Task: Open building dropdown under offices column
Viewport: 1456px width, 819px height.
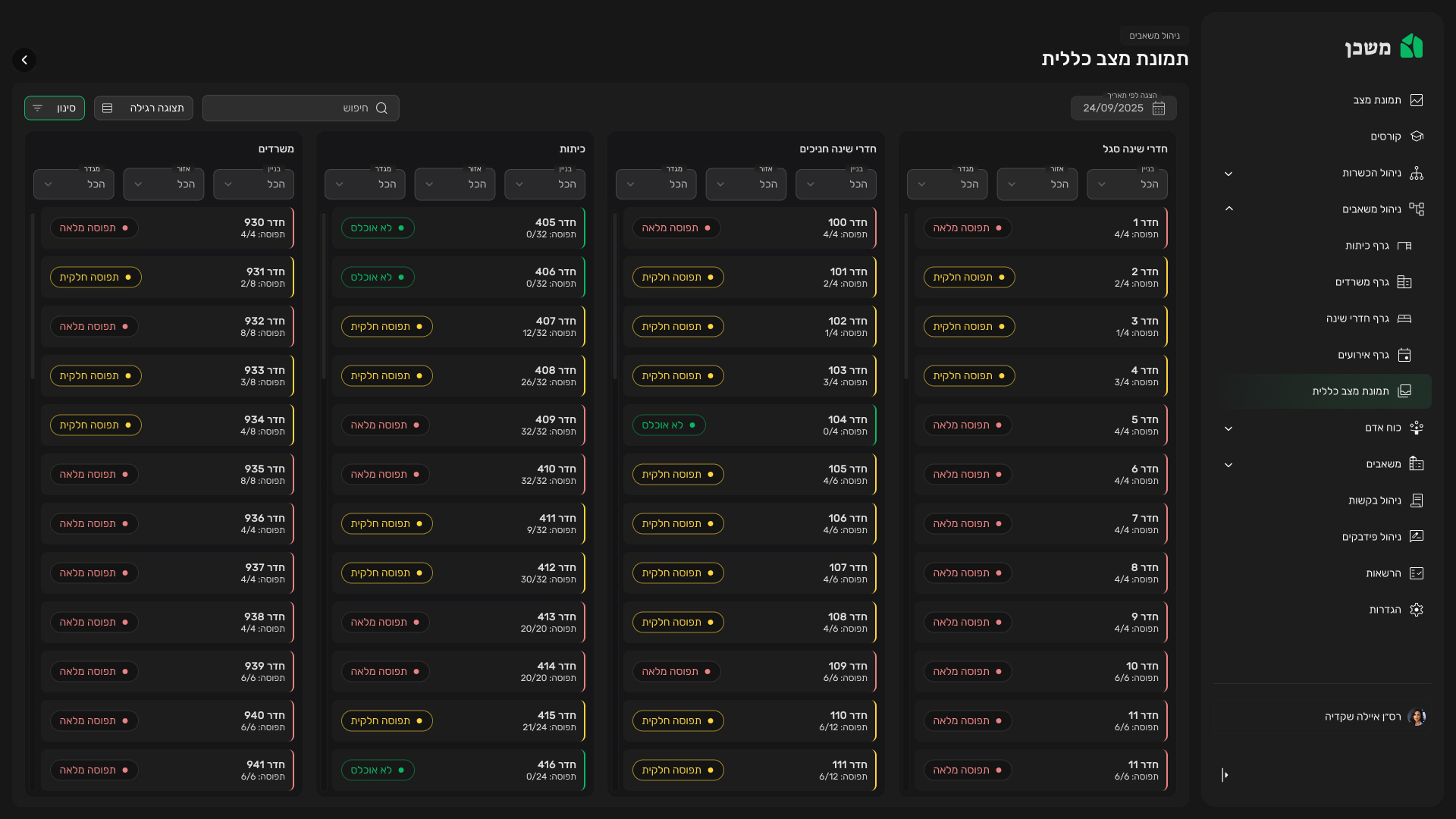Action: (253, 184)
